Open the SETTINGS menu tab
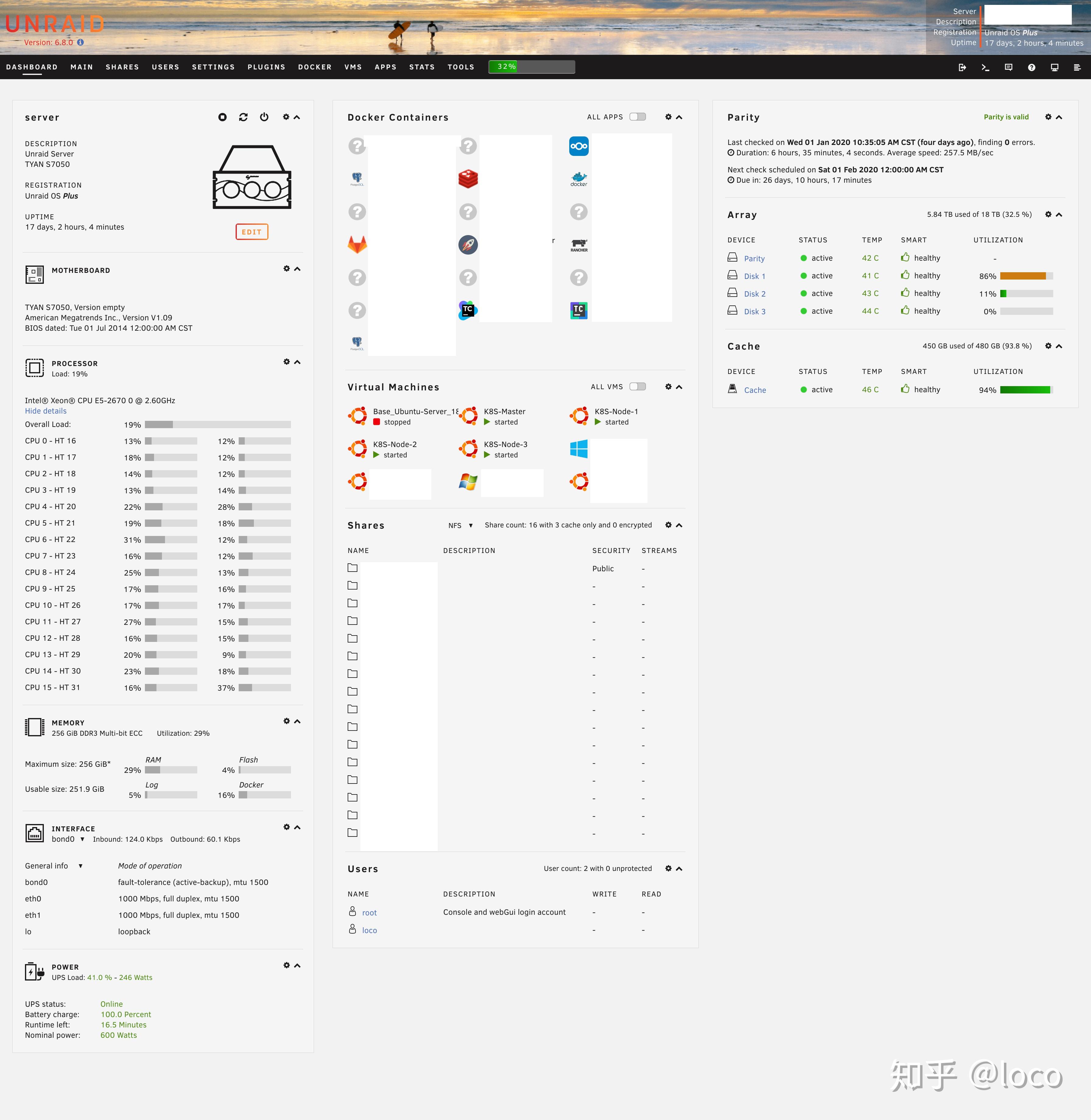Image resolution: width=1091 pixels, height=1120 pixels. (213, 67)
